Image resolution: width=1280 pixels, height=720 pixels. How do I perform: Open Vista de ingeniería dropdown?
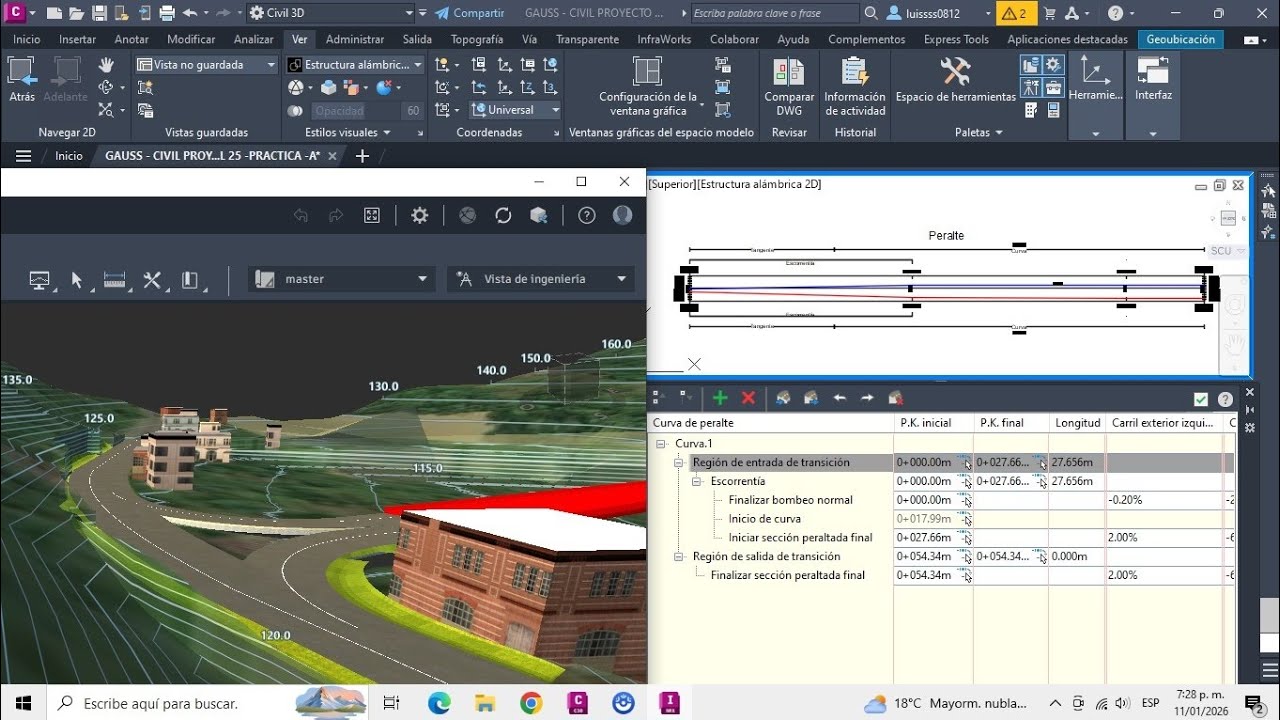coord(541,279)
